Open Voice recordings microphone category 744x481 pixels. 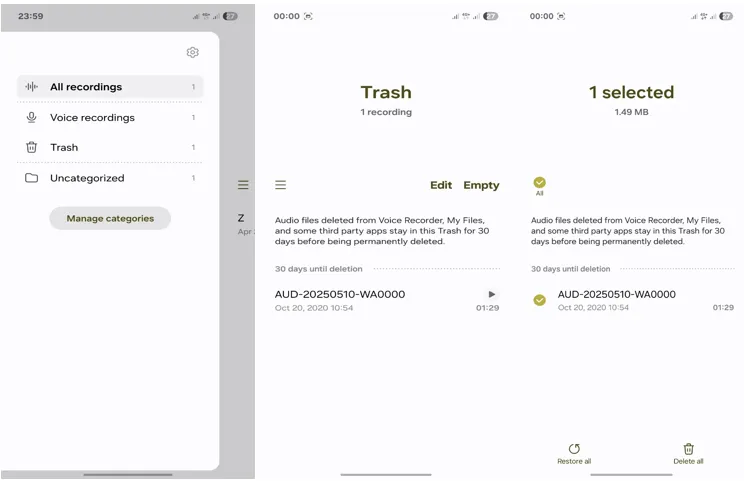pyautogui.click(x=110, y=117)
